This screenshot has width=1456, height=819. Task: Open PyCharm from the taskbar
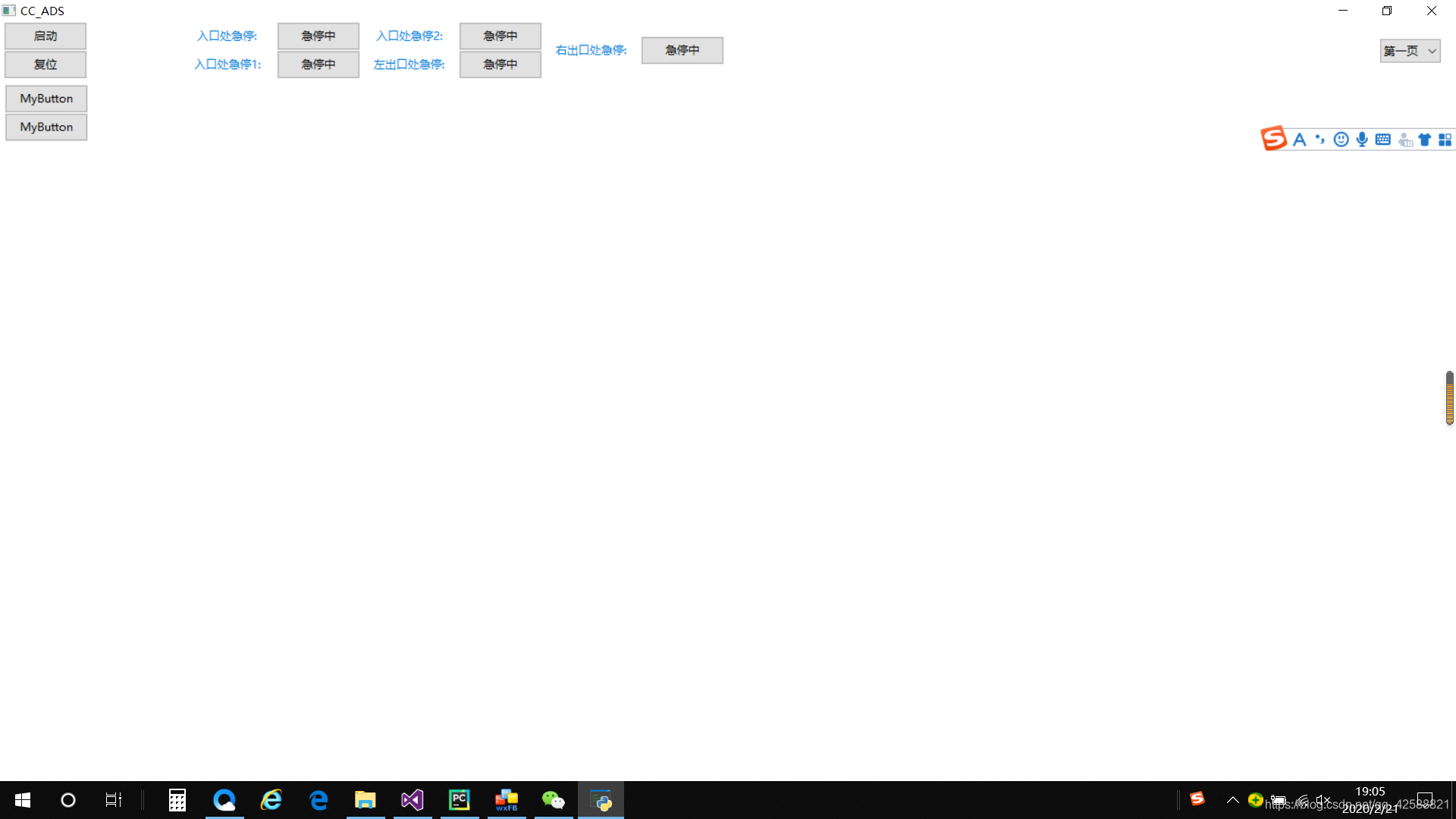coord(459,800)
